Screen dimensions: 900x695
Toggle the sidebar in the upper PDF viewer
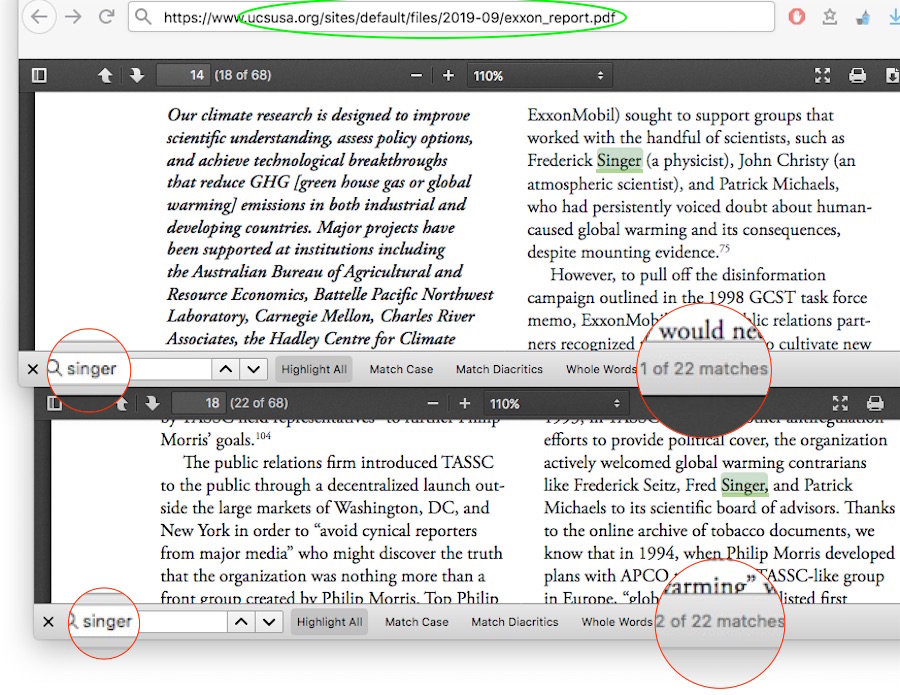39,76
